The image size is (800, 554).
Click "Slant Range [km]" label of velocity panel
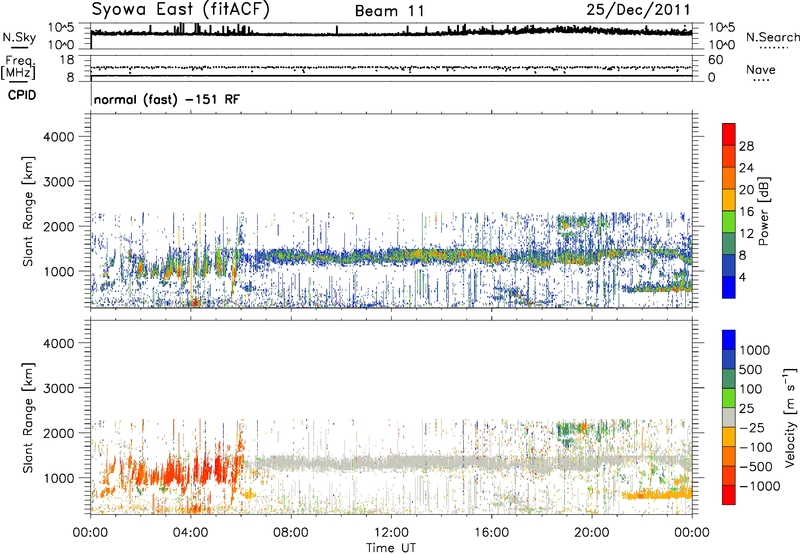coord(27,417)
